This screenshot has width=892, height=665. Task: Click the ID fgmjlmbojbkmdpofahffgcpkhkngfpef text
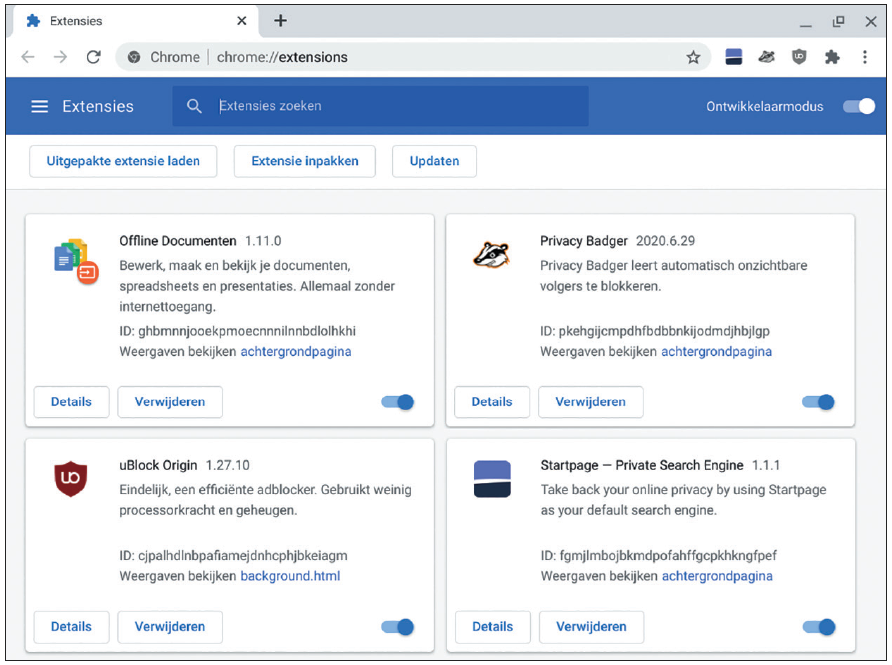point(658,555)
